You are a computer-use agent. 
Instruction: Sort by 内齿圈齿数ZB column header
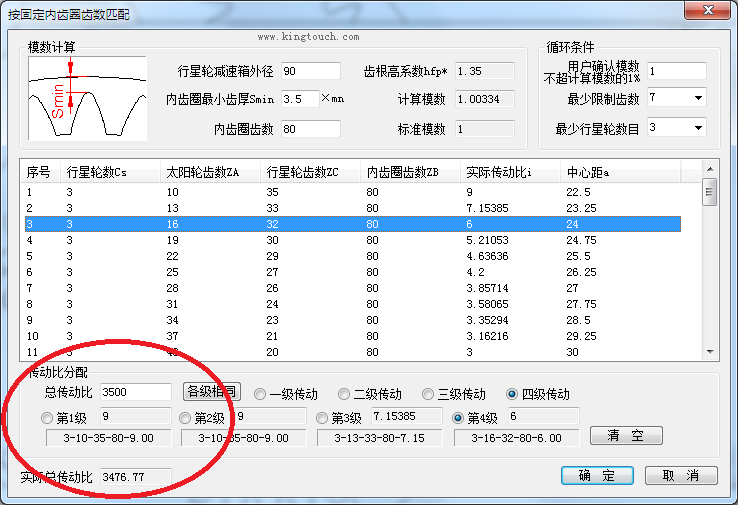pos(410,172)
